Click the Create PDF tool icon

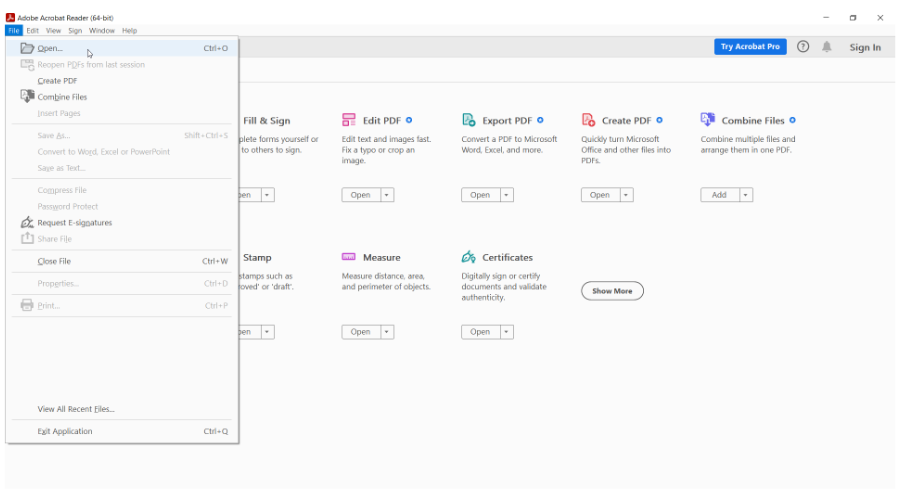click(x=588, y=120)
